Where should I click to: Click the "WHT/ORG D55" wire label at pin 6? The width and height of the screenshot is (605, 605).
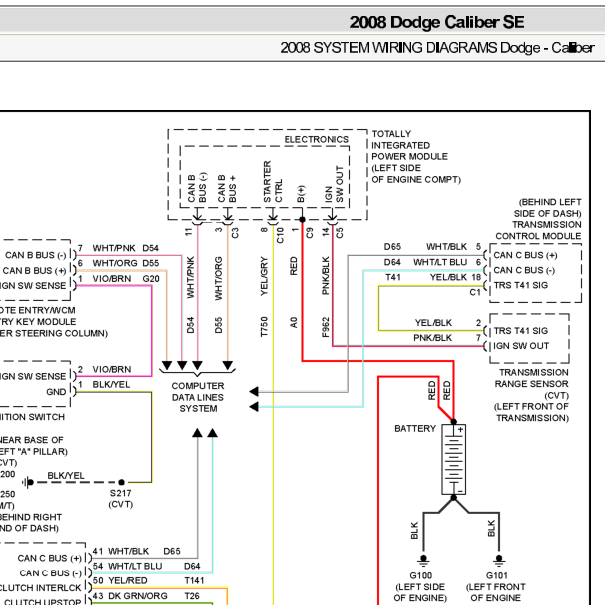pyautogui.click(x=126, y=263)
